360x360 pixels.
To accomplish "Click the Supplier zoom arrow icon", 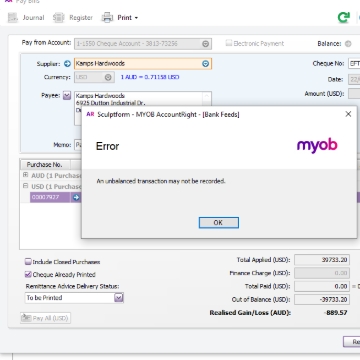I will (x=67, y=64).
